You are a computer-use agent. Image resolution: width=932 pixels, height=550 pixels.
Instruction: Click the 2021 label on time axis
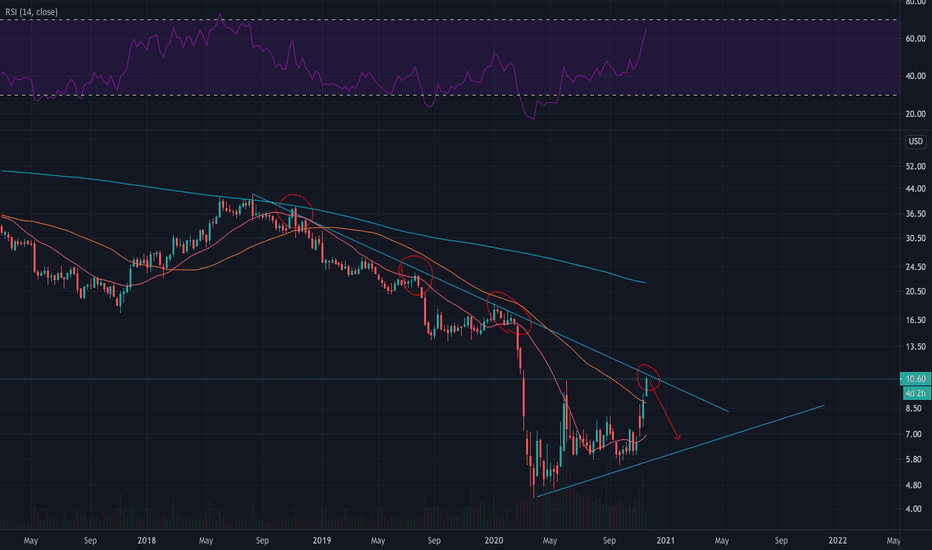tap(666, 540)
